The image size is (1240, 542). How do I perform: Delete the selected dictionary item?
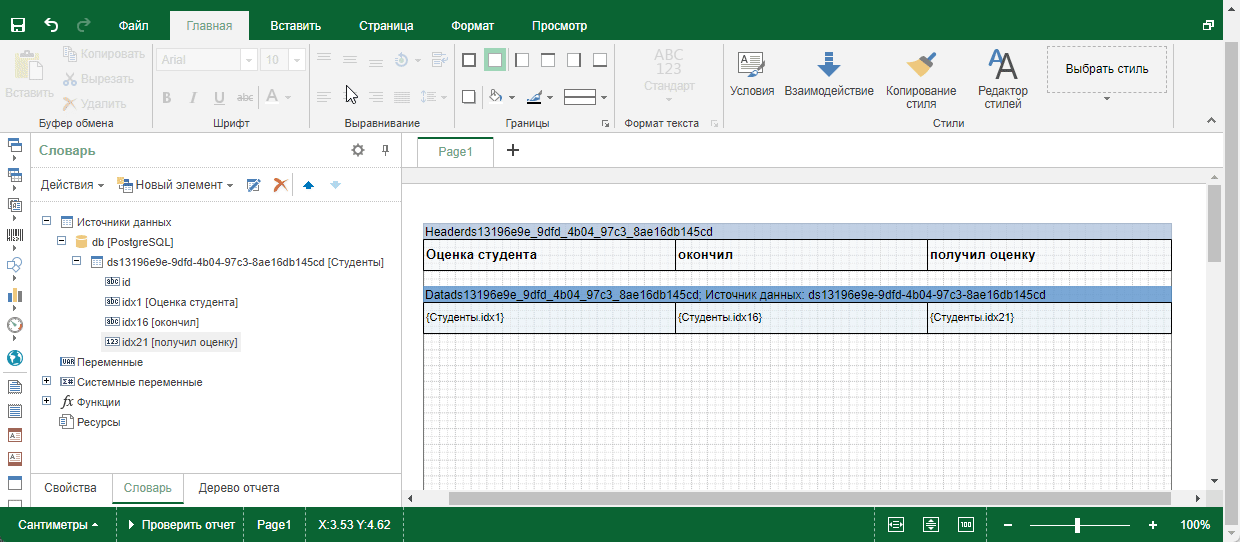click(x=280, y=185)
